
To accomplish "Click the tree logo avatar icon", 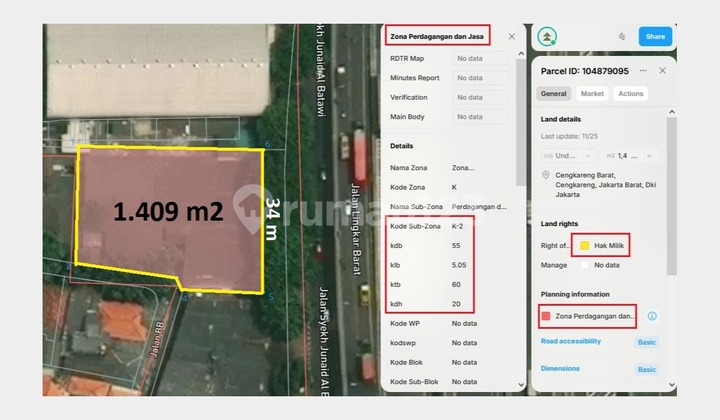I will [547, 36].
